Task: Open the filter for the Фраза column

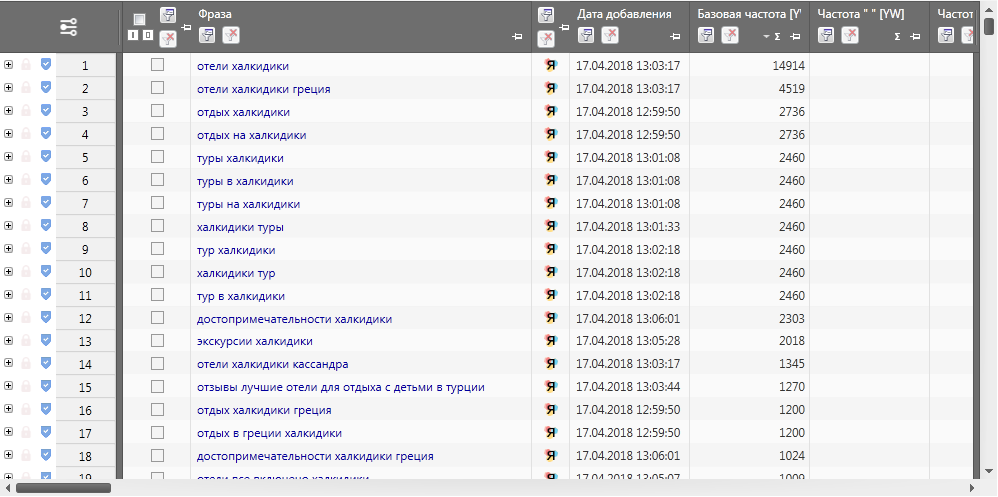Action: [x=207, y=36]
